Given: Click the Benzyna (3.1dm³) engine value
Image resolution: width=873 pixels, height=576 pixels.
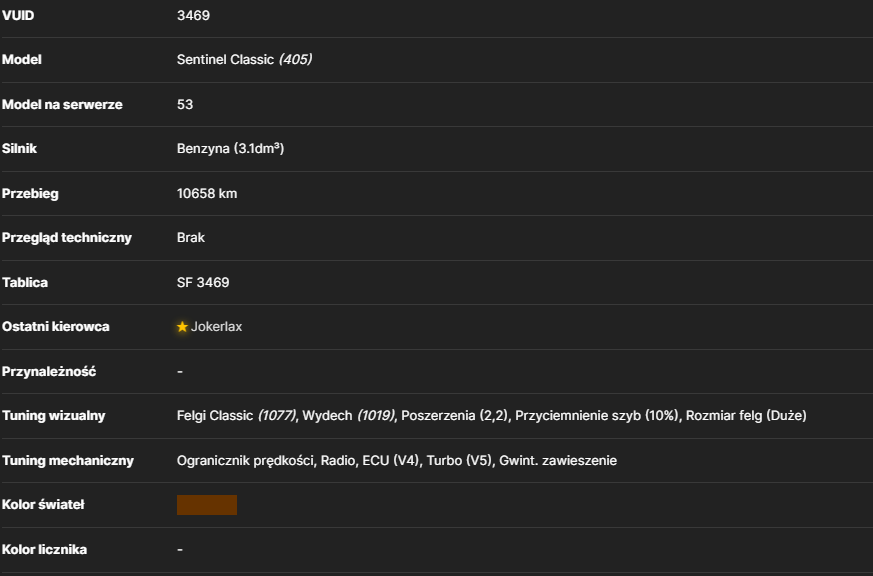Looking at the screenshot, I should tap(230, 149).
